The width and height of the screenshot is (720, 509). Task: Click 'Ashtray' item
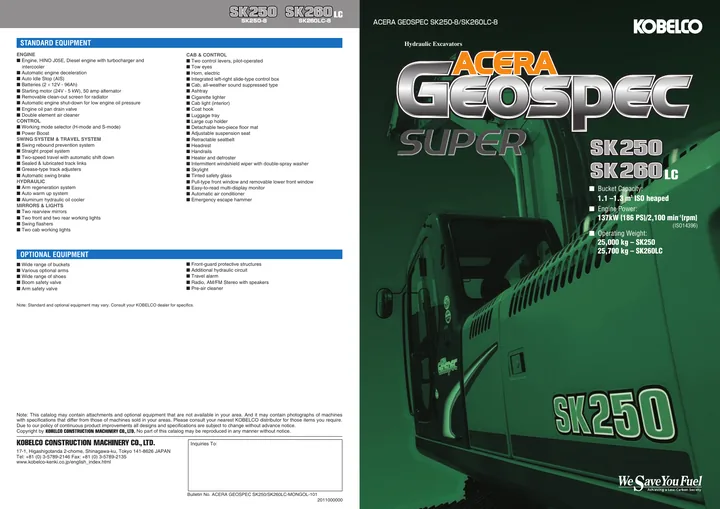click(199, 91)
